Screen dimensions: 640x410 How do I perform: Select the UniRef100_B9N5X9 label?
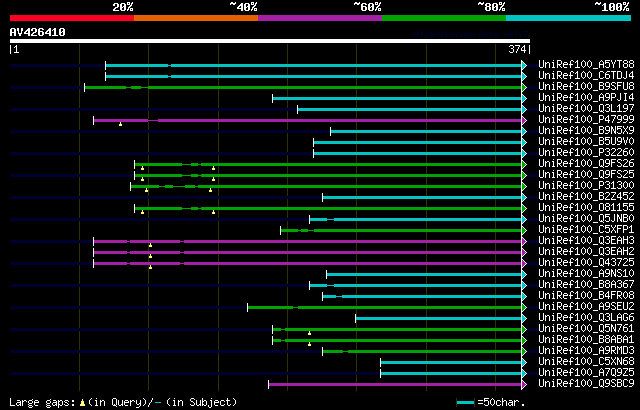point(586,131)
